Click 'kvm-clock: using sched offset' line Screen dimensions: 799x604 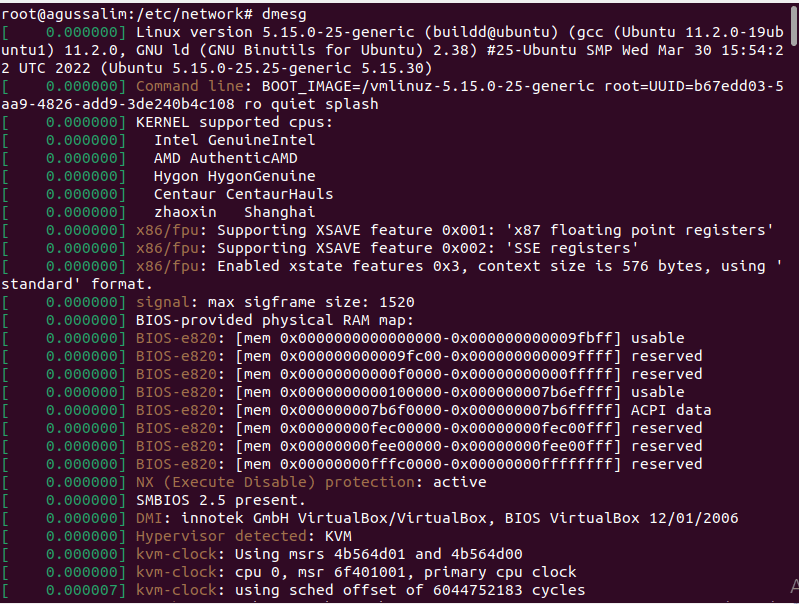(x=360, y=590)
